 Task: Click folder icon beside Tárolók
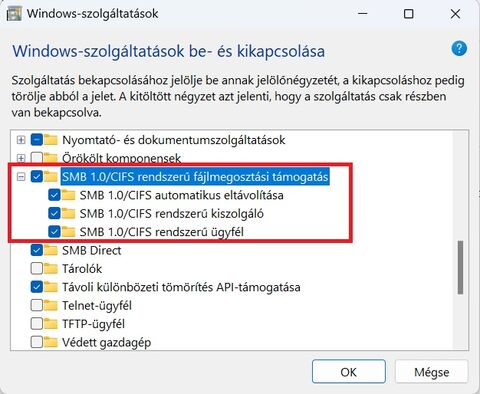pos(51,268)
